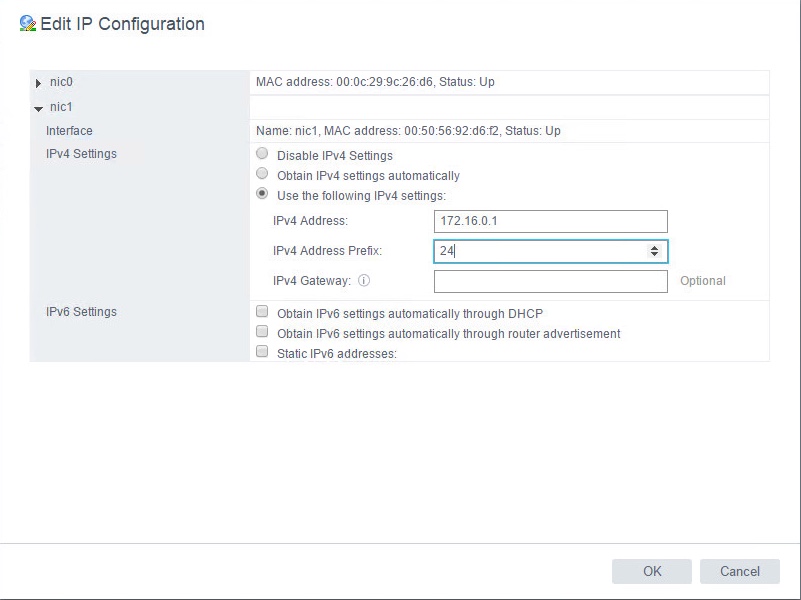Select Obtain IPv4 settings automatically option
801x600 pixels.
coord(263,175)
